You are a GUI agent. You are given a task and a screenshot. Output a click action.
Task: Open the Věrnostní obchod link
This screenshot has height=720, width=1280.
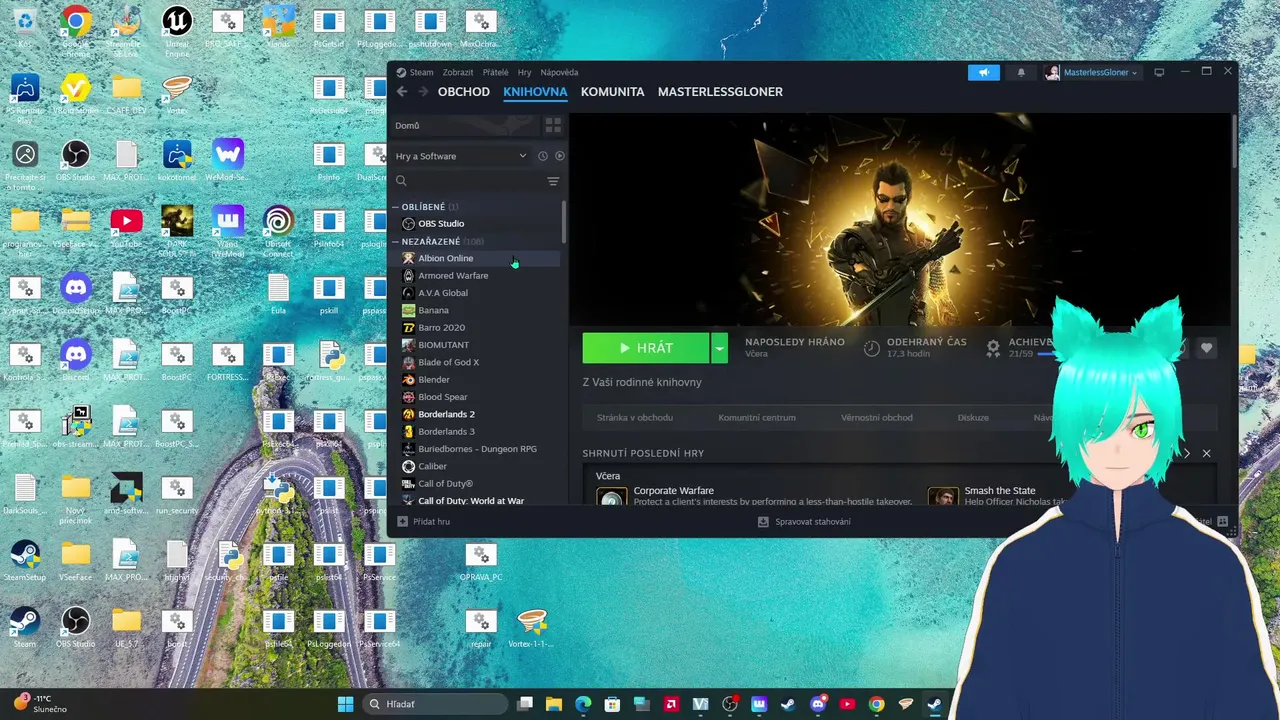point(877,417)
